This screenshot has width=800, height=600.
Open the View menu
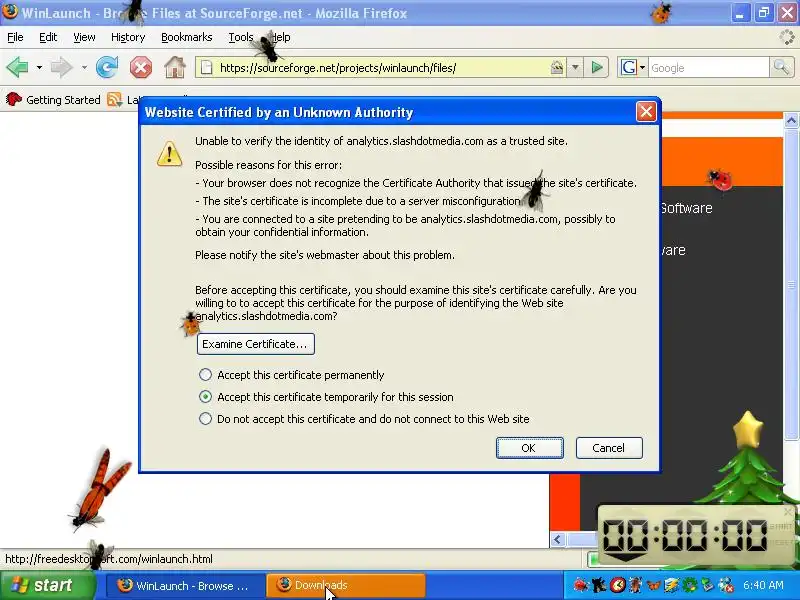point(84,37)
